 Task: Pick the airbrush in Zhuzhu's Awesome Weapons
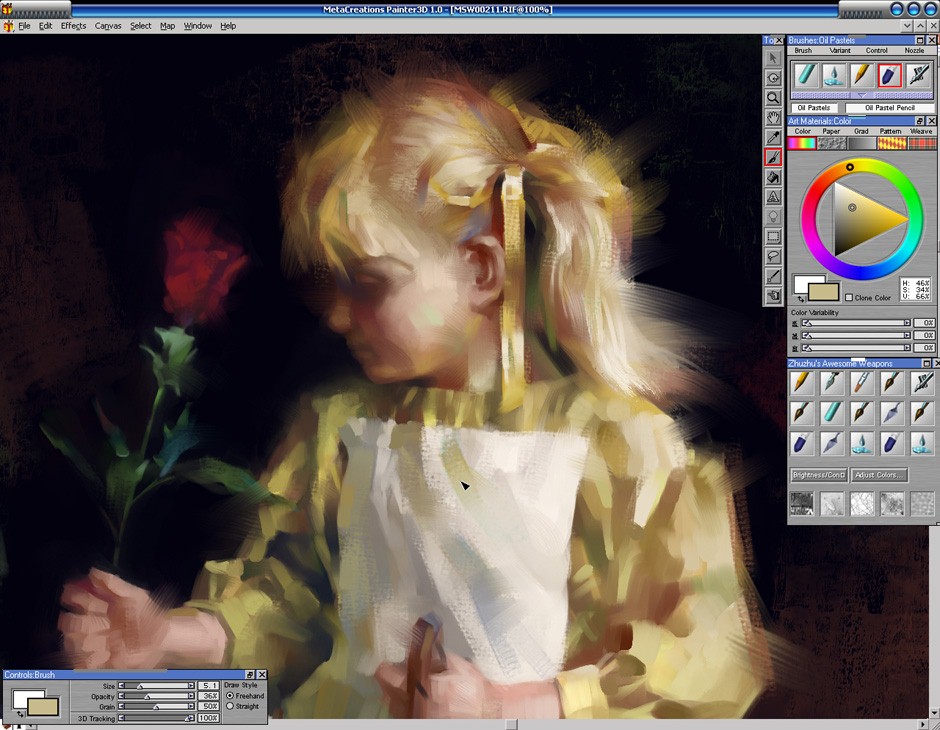pos(922,382)
